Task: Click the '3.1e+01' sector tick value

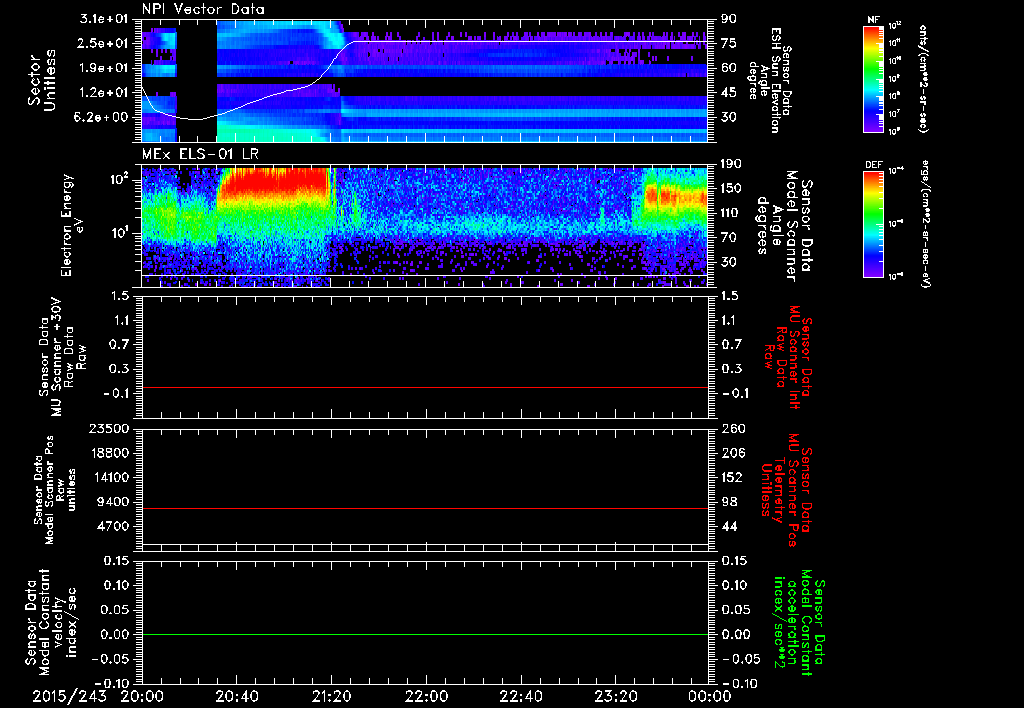Action: tap(105, 18)
